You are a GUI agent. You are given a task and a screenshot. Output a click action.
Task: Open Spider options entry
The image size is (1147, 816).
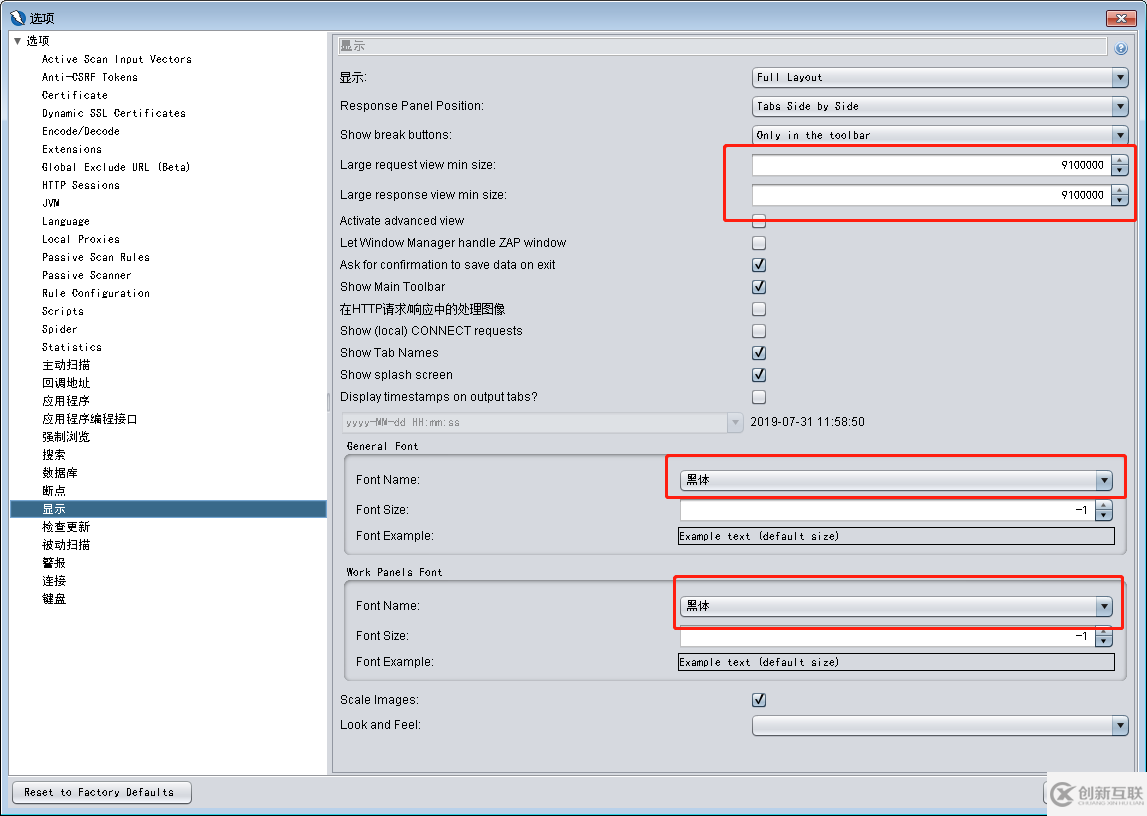(59, 329)
